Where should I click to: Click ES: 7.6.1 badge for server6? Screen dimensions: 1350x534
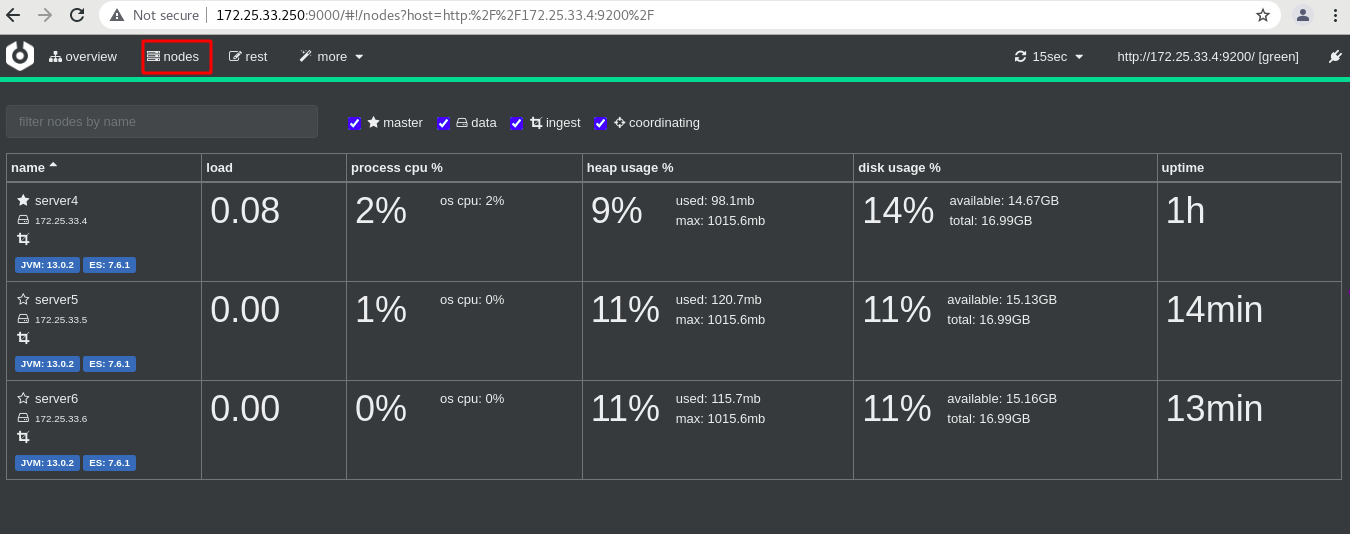pos(109,463)
